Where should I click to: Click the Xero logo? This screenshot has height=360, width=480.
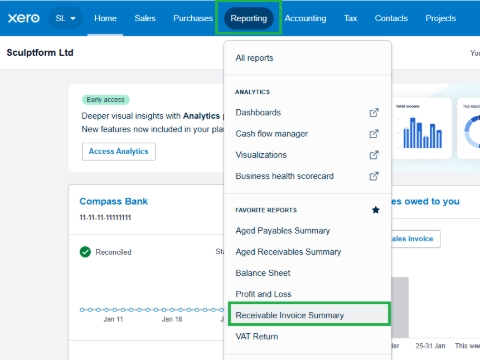point(24,18)
